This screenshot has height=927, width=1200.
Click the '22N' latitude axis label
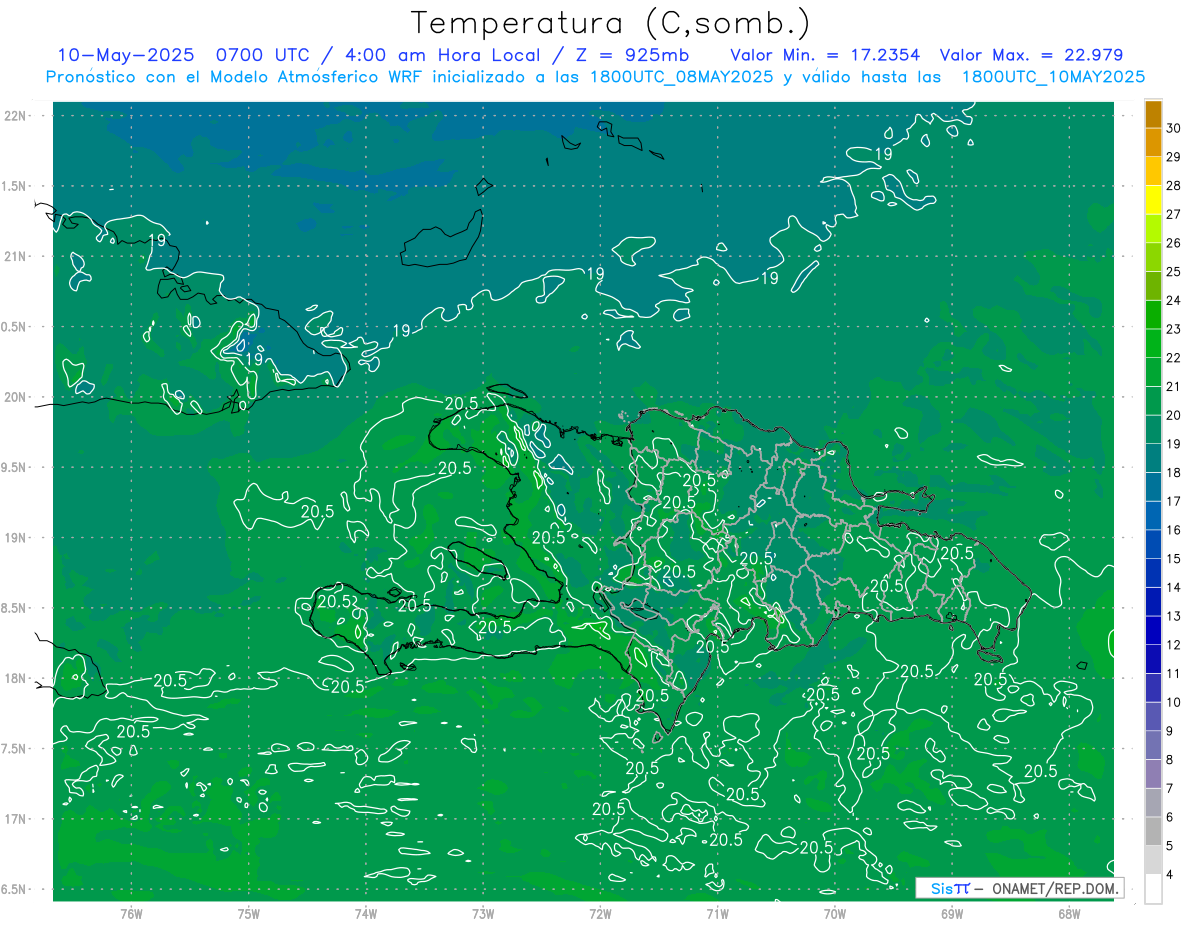click(x=15, y=116)
